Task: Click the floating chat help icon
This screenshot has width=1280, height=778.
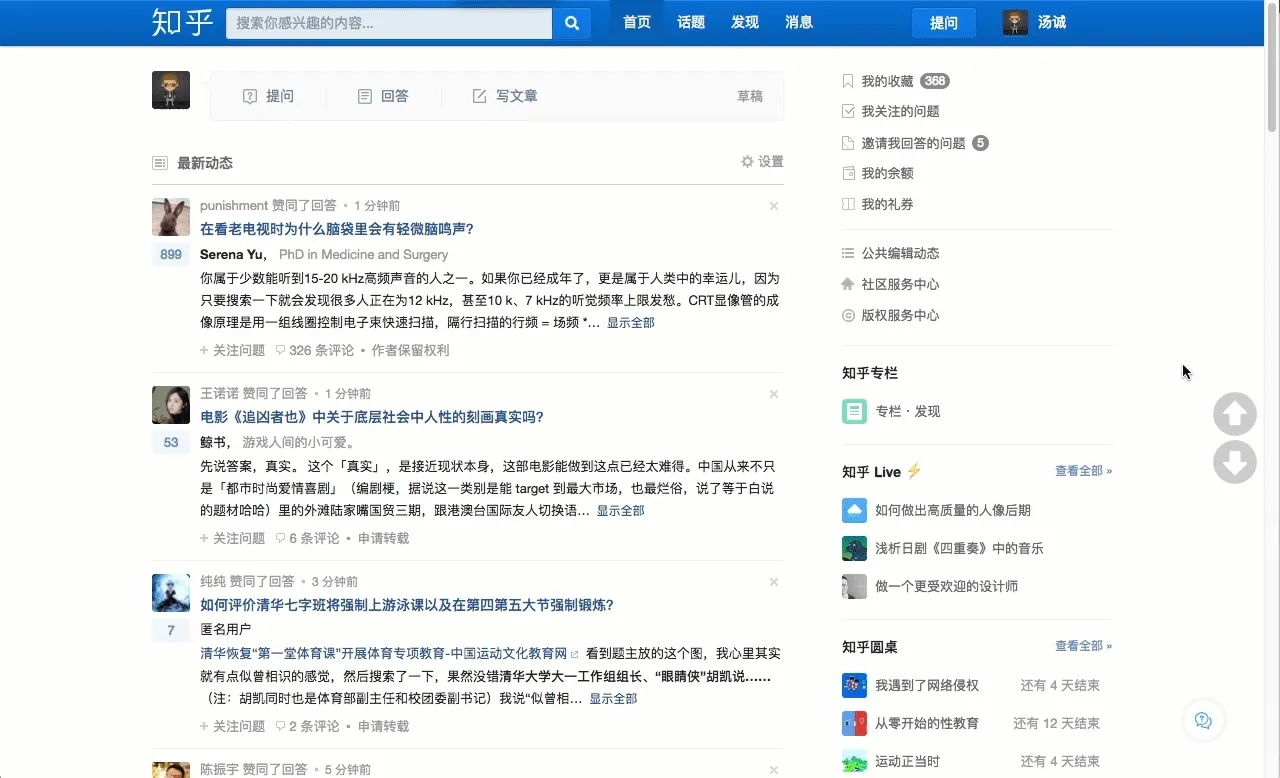Action: (x=1203, y=720)
